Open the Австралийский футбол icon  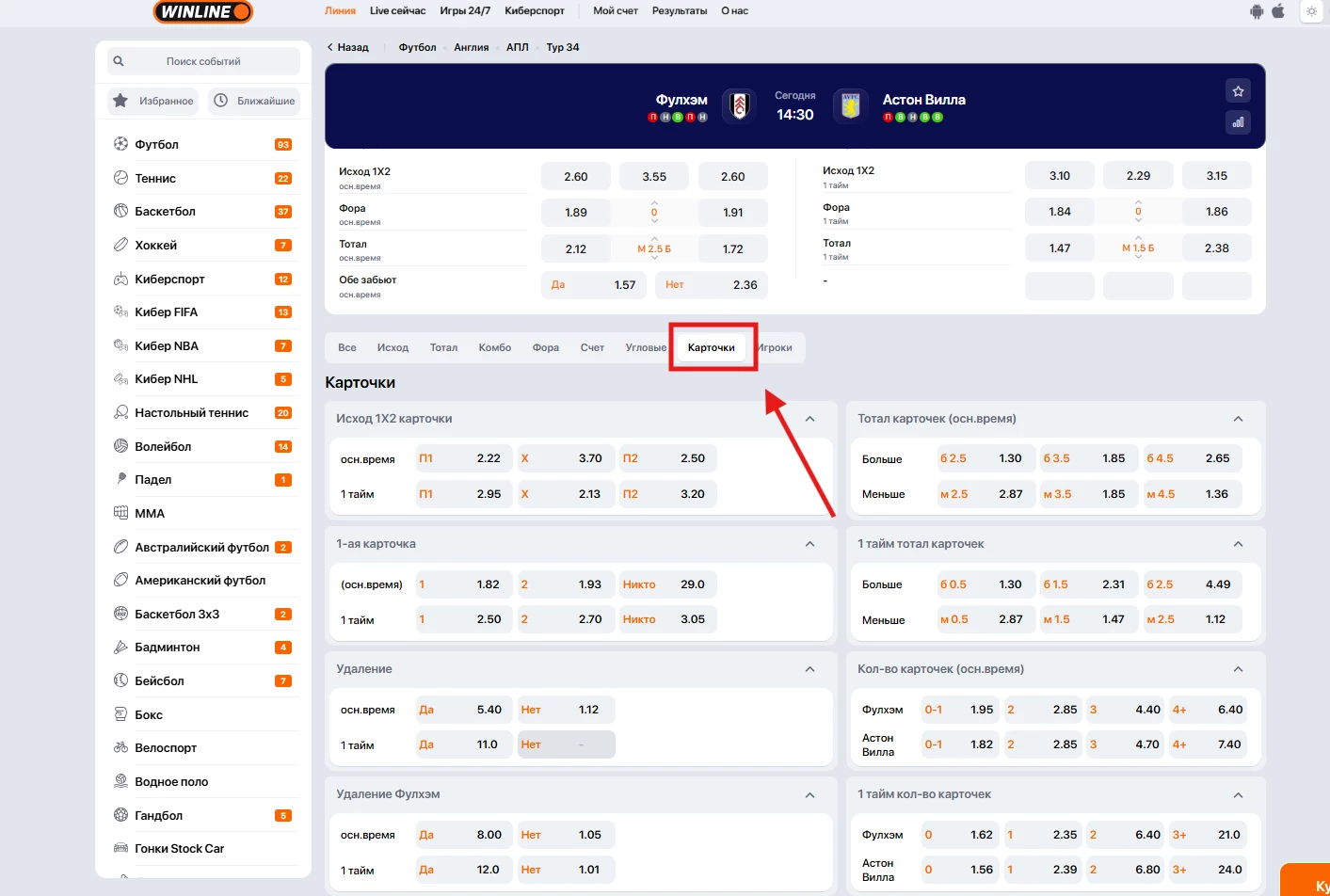[120, 547]
